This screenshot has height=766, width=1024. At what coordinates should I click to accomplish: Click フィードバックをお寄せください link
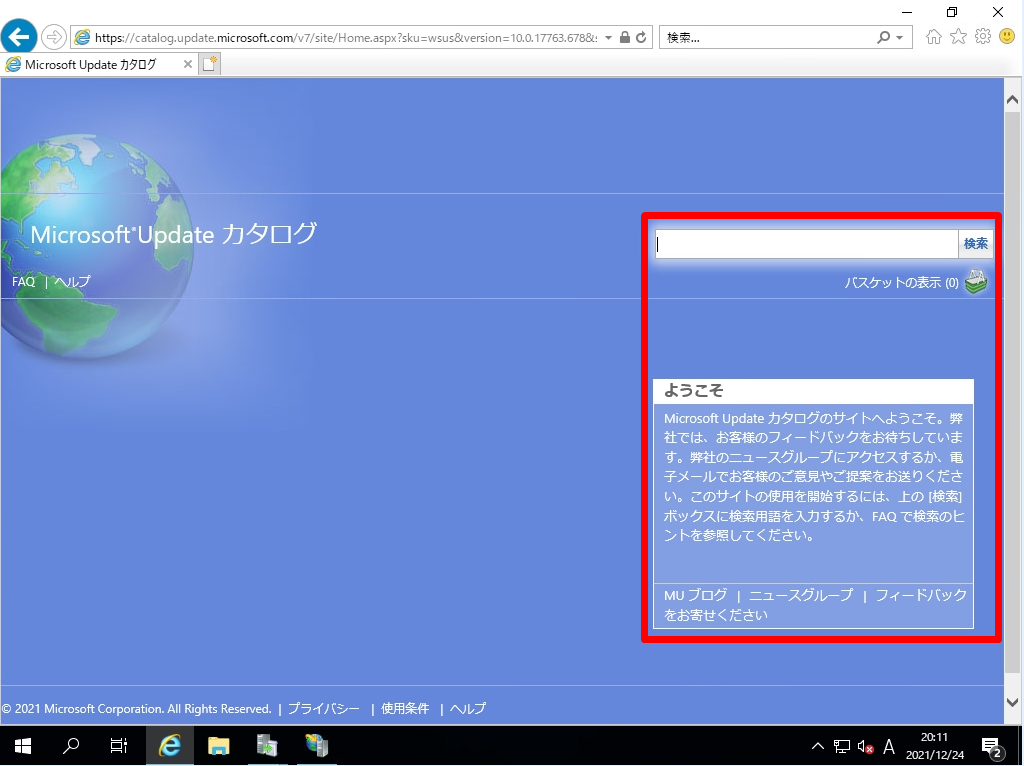click(x=815, y=605)
